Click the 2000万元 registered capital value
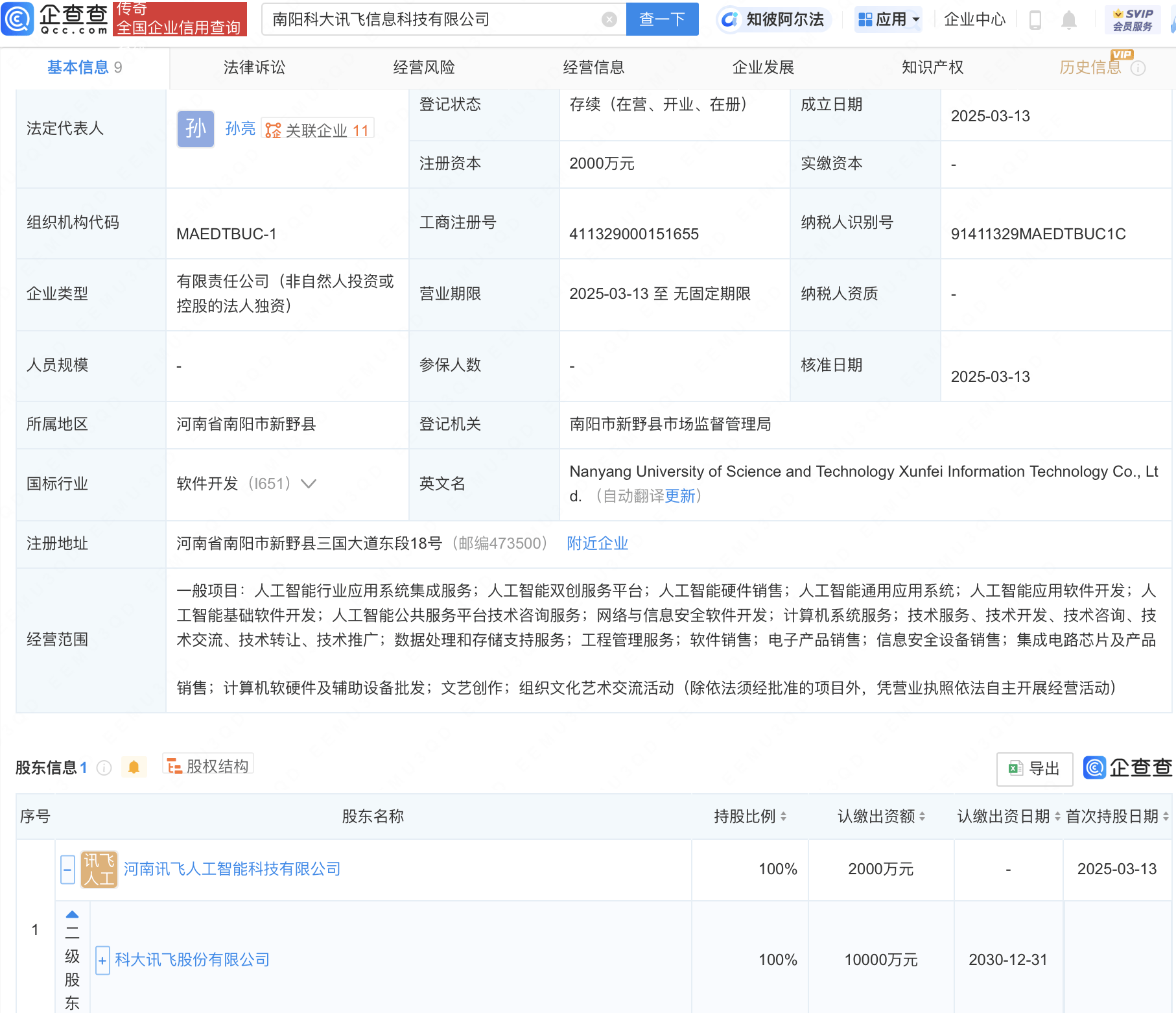The height and width of the screenshot is (1013, 1176). click(x=602, y=163)
